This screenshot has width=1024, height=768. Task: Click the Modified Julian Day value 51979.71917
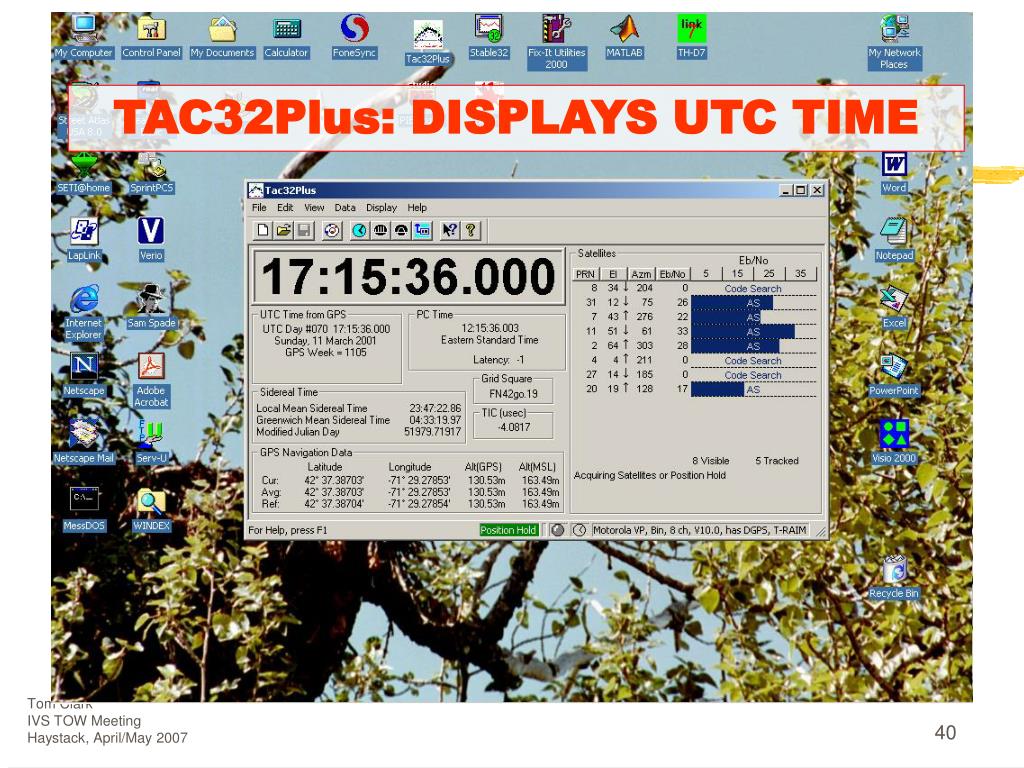click(432, 432)
